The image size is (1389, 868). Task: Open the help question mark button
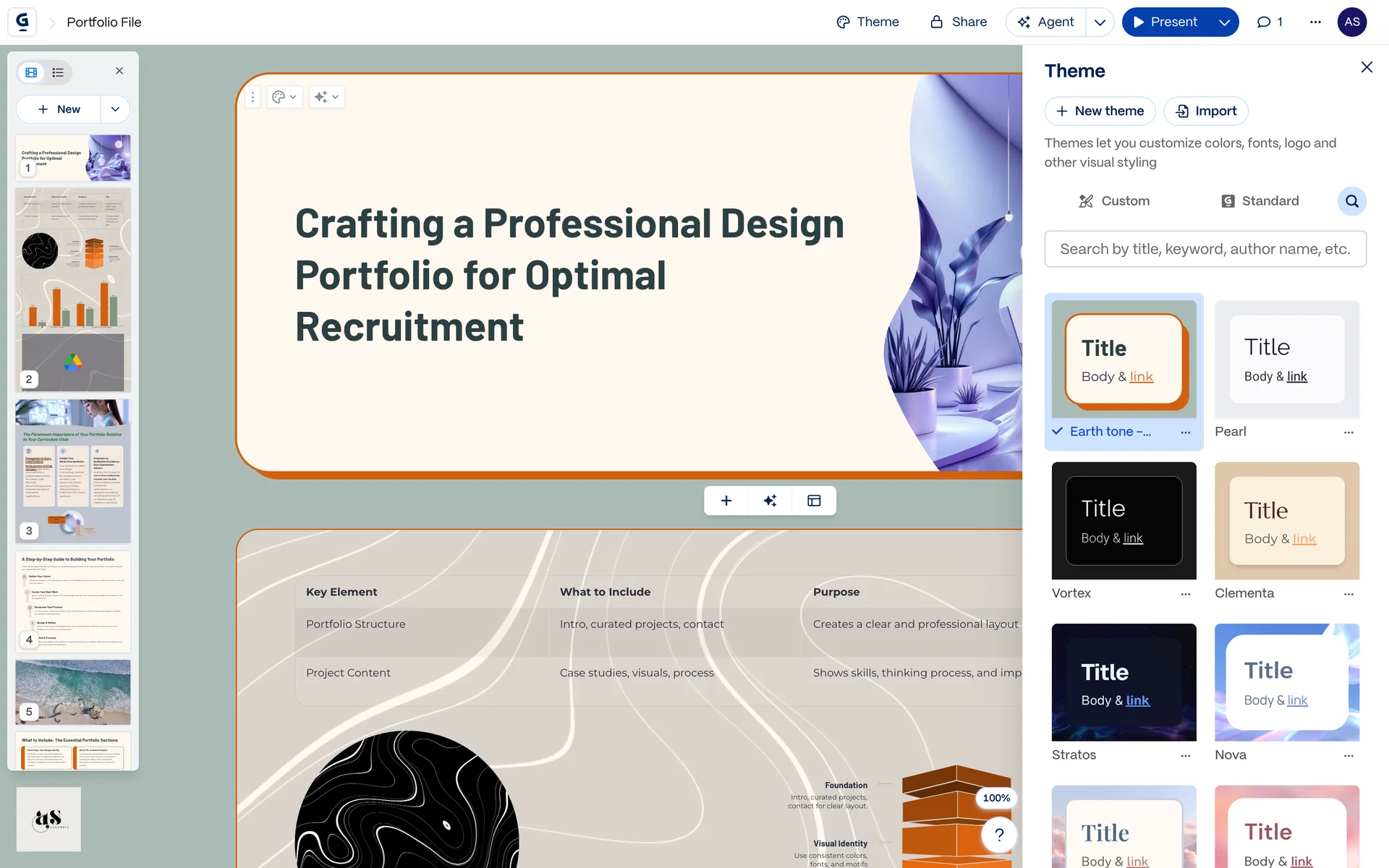coord(999,835)
